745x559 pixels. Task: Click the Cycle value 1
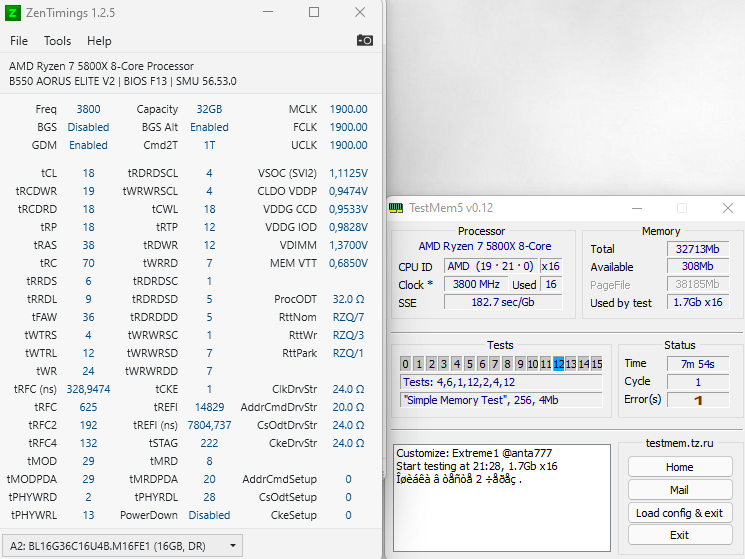pyautogui.click(x=697, y=382)
